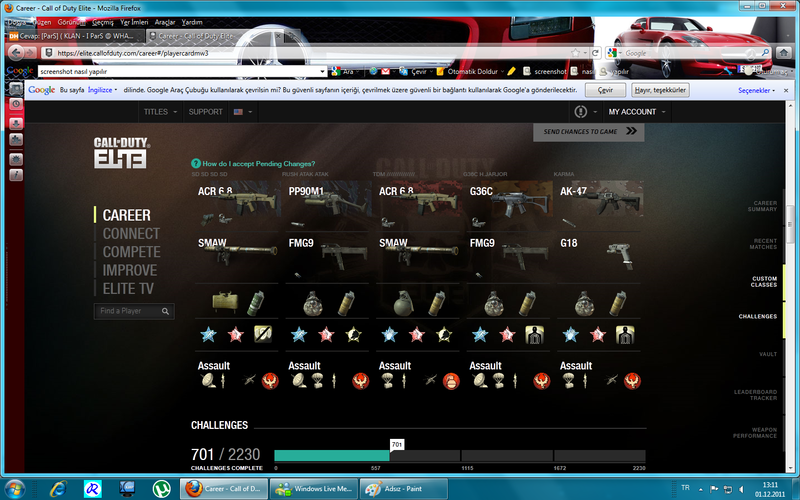
Task: Expand the MY ACCOUNT dropdown
Action: click(x=636, y=112)
